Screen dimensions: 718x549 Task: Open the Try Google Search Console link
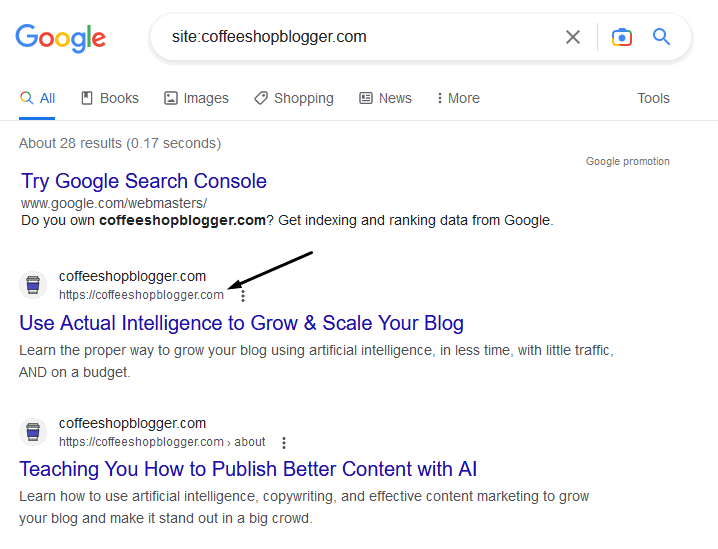point(144,181)
